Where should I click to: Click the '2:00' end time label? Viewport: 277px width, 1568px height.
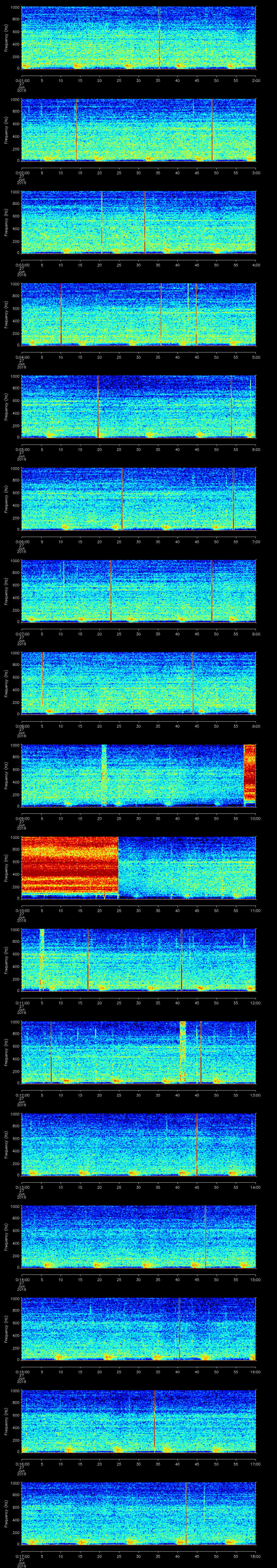(x=256, y=80)
